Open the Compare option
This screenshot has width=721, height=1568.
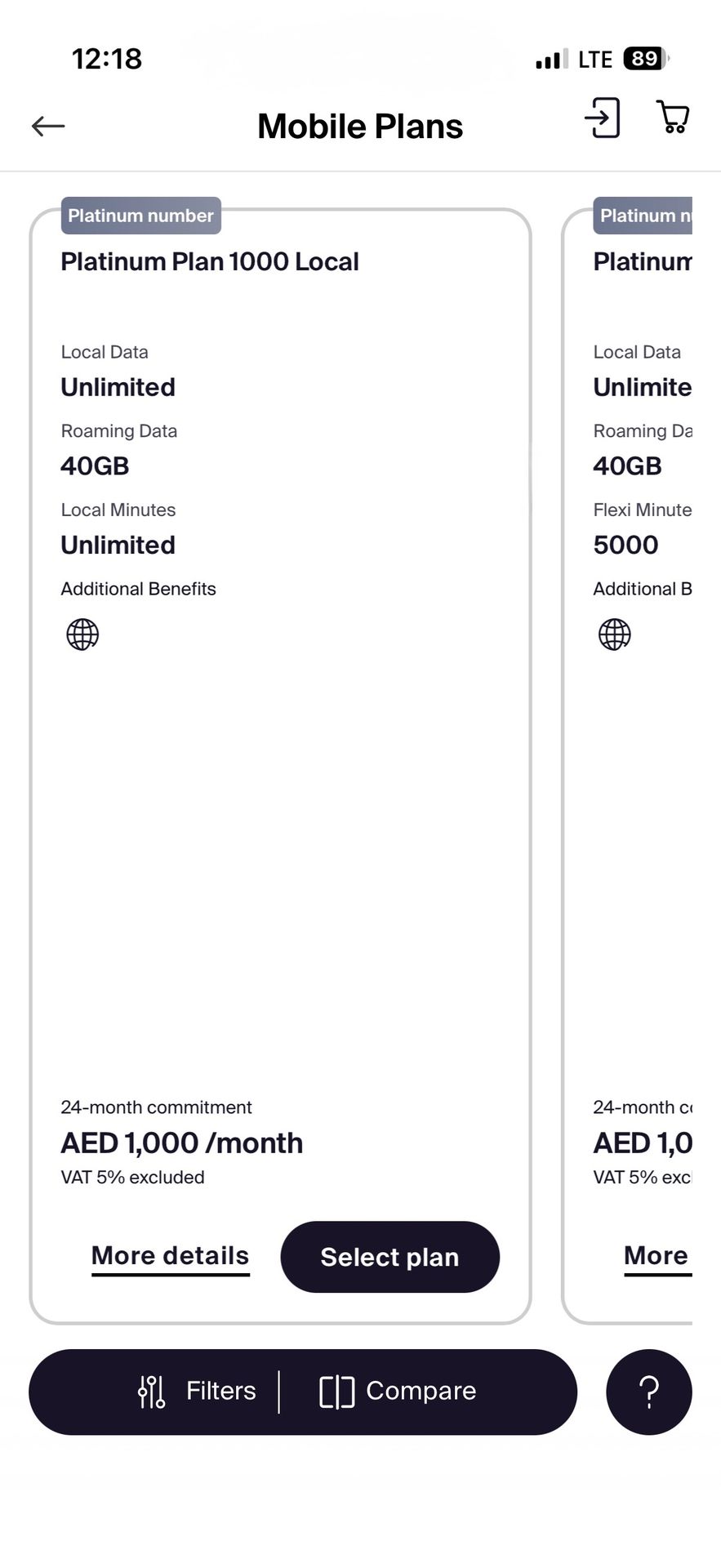(421, 1391)
